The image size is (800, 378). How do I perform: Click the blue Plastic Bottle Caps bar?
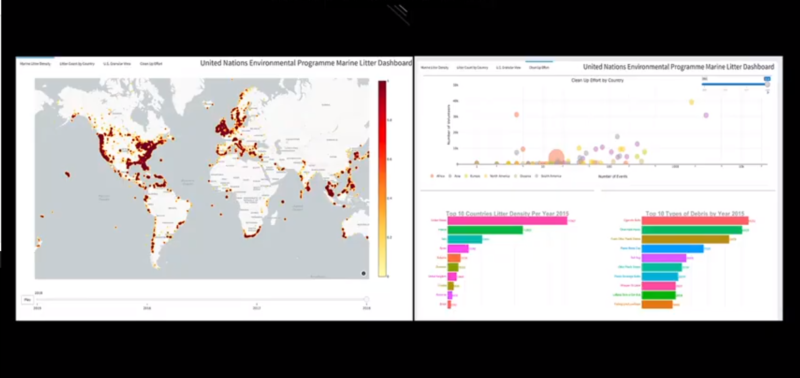[672, 248]
